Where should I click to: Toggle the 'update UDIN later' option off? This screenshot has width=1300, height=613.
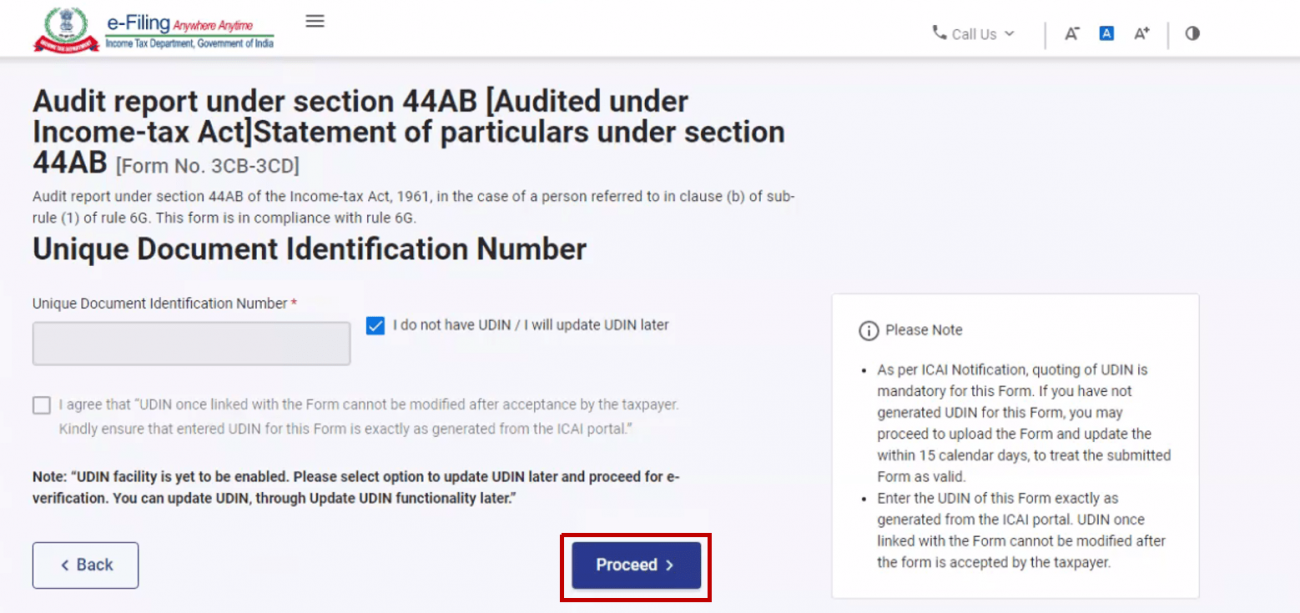[374, 325]
